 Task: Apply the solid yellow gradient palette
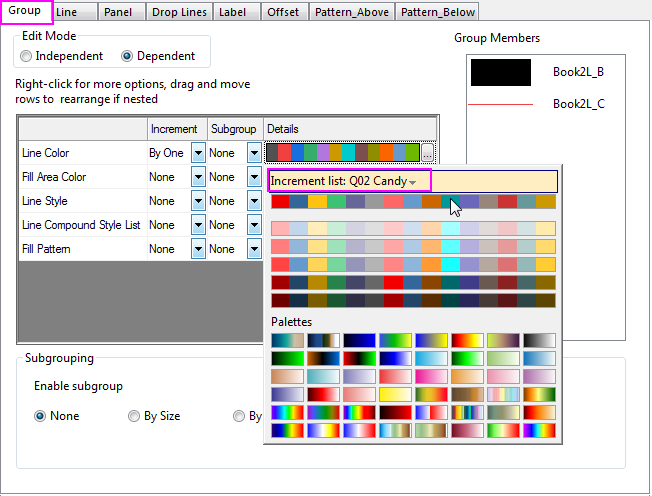point(395,395)
